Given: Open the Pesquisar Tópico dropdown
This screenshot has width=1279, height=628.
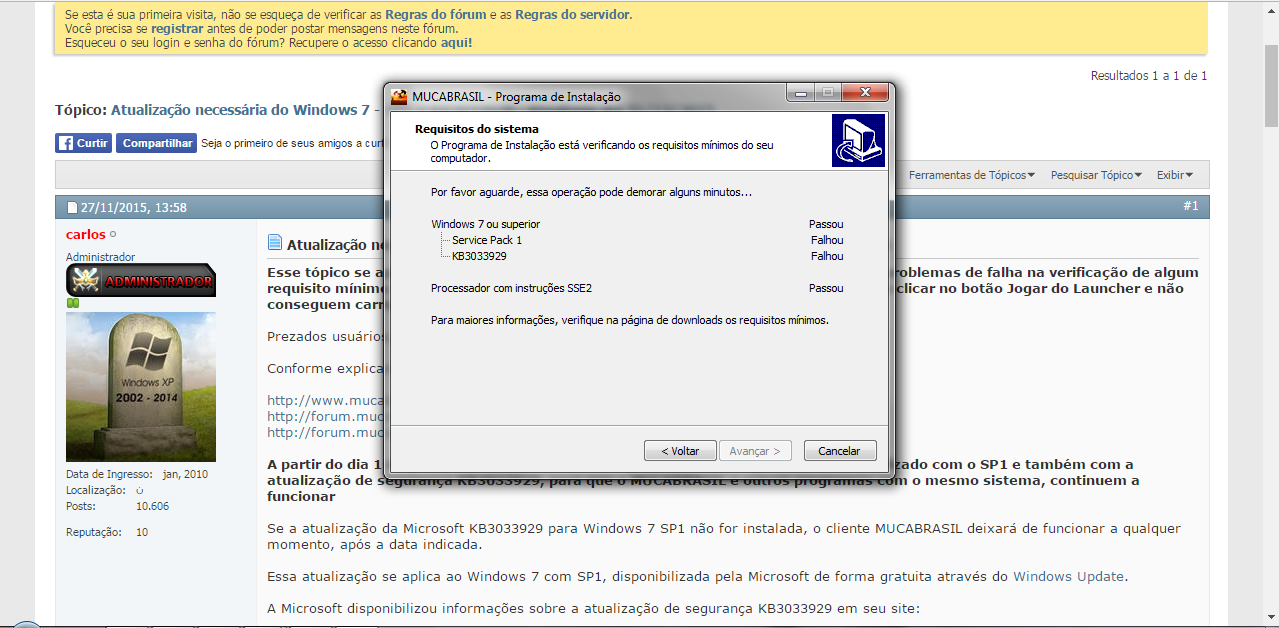Looking at the screenshot, I should pos(1096,175).
